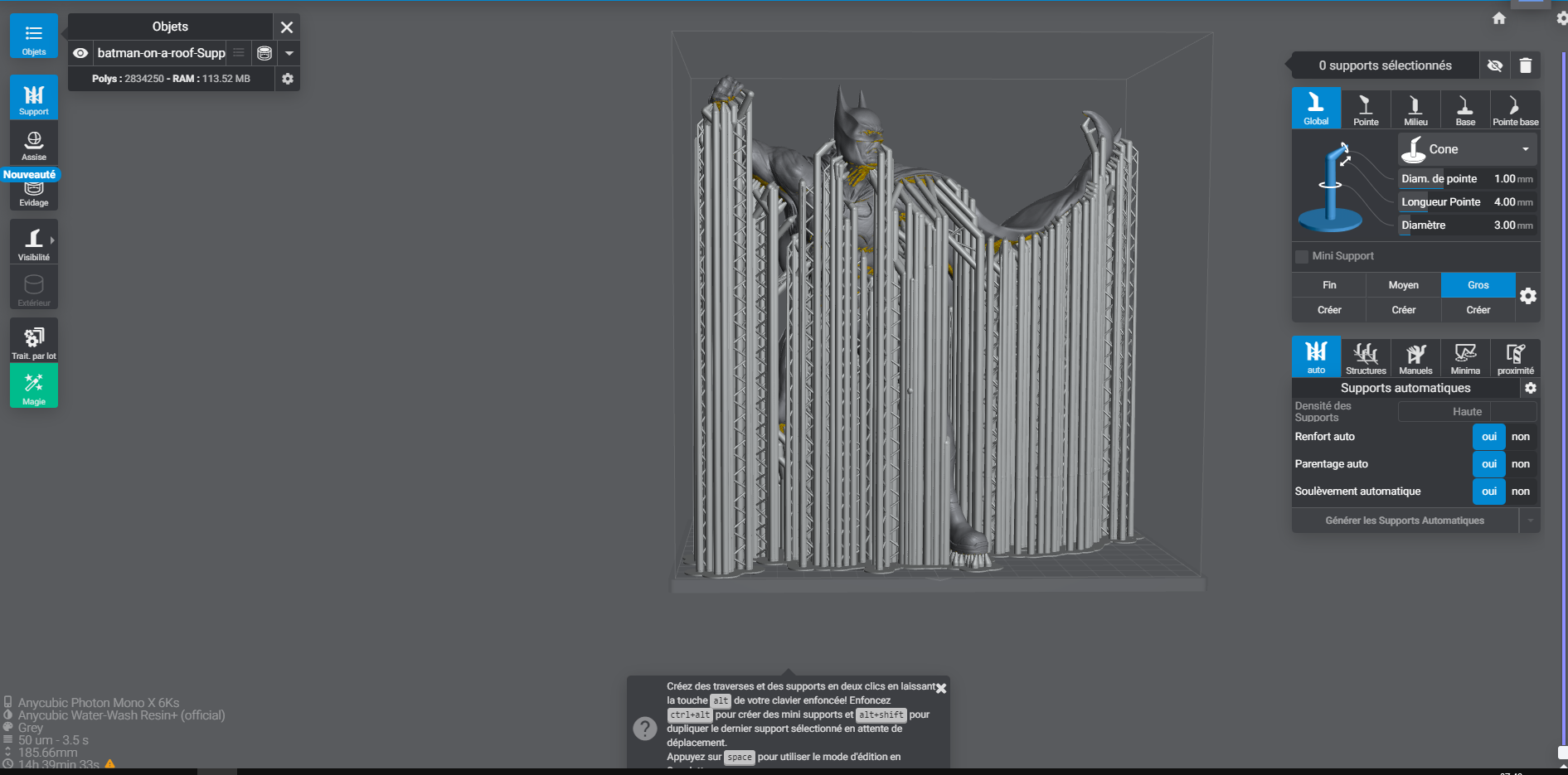Screen dimensions: 1568x775
Task: Open the batman-on-a-roof object dropdown arrow
Action: [289, 53]
